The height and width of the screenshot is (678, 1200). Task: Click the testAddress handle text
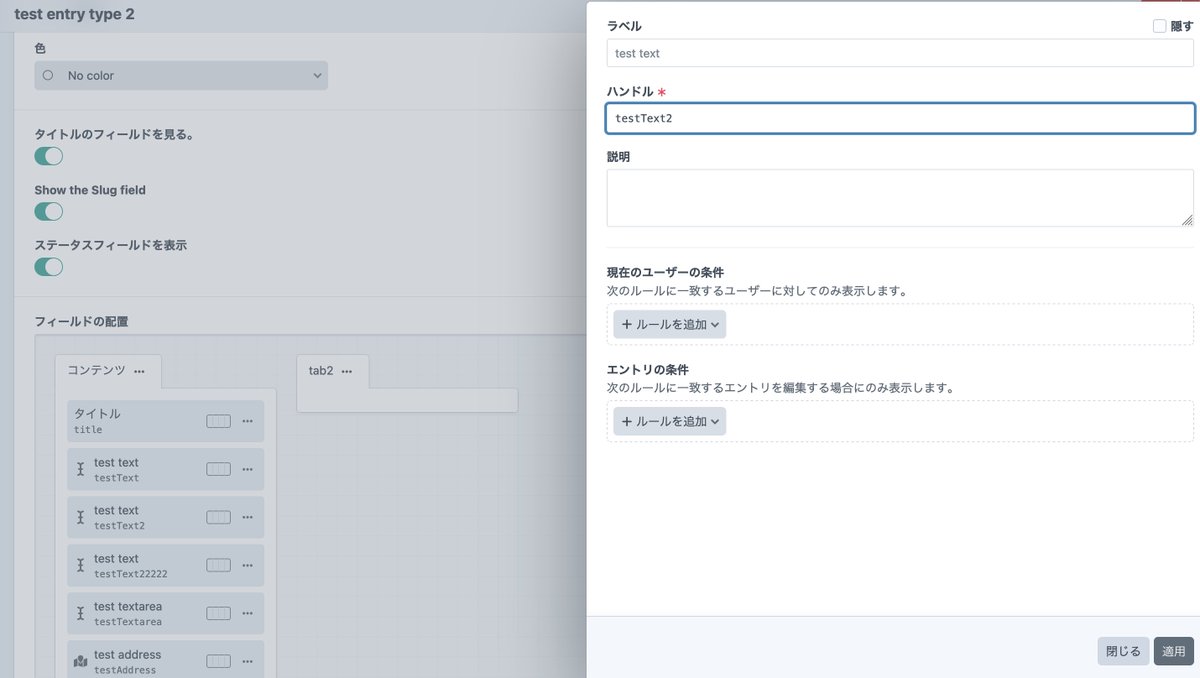125,670
